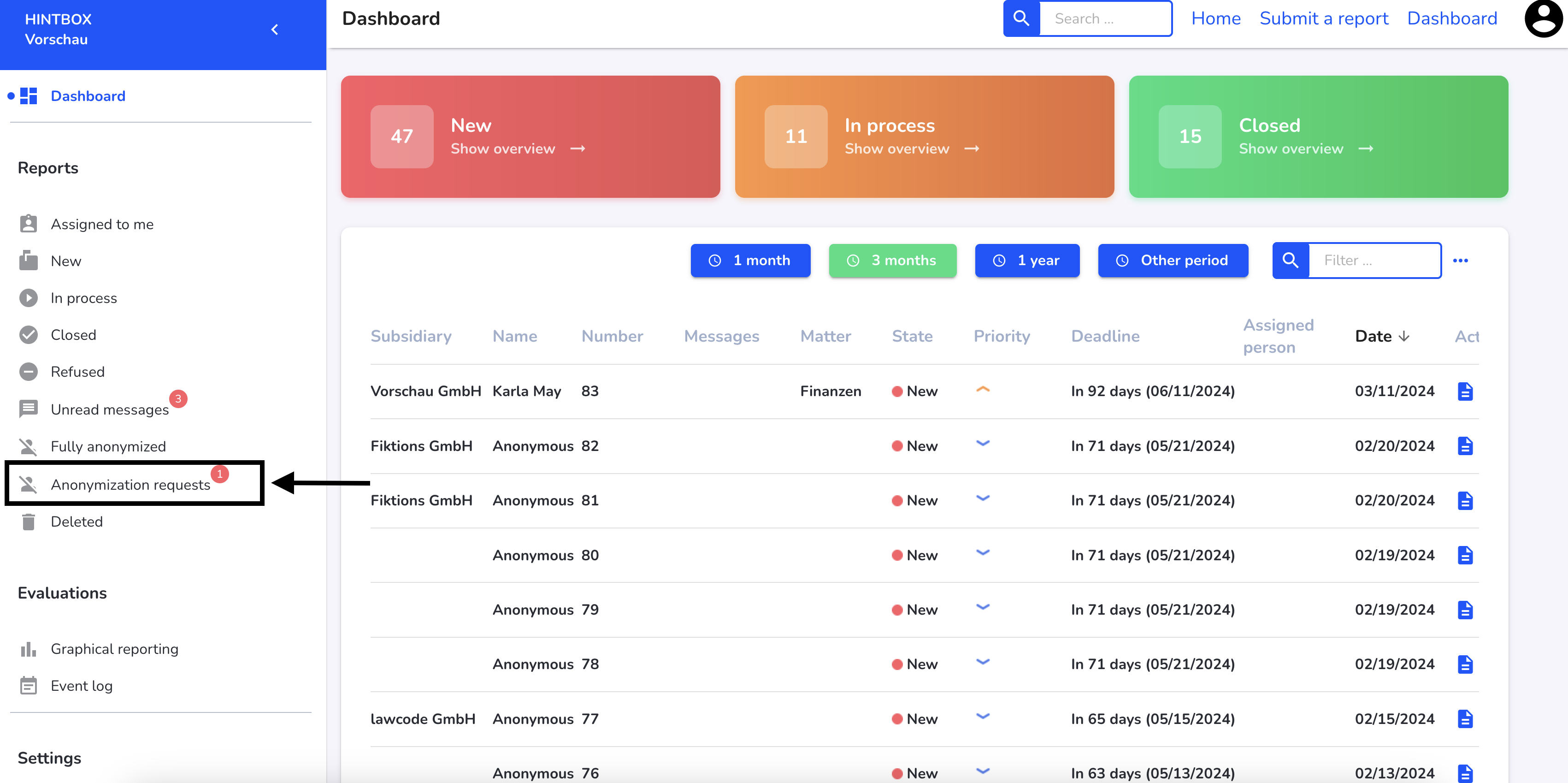Click the 47 count on New card
The image size is (1568, 783).
(402, 136)
